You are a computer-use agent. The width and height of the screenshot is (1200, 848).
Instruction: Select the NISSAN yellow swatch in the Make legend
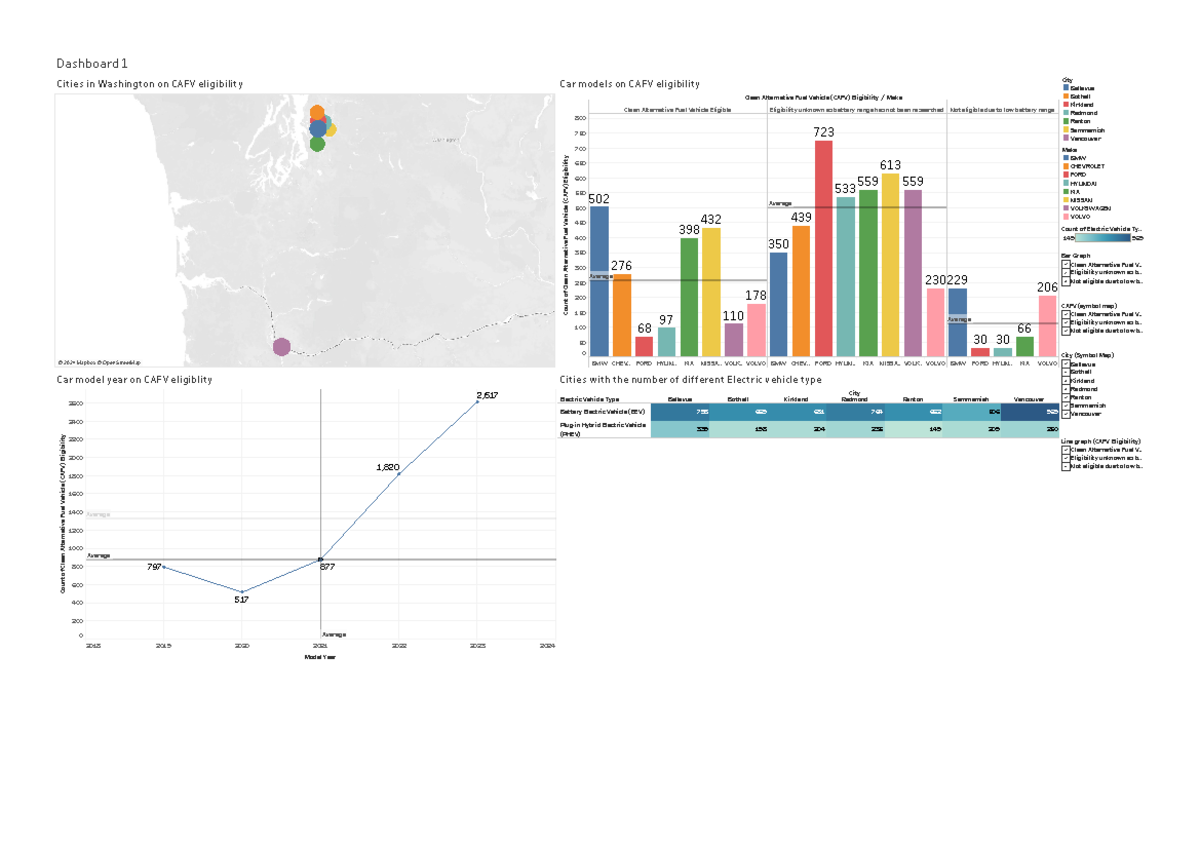tap(1066, 200)
